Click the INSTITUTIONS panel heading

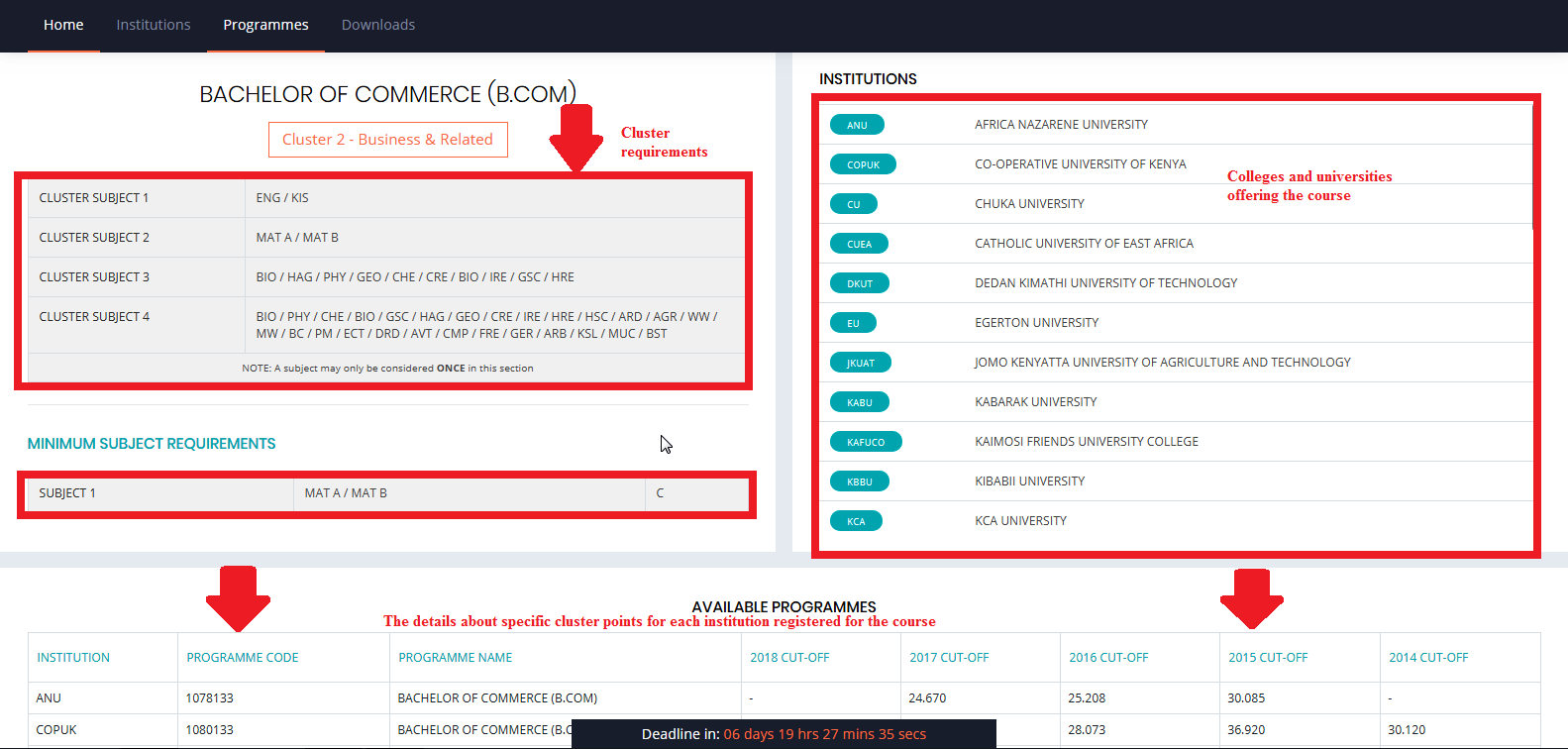coord(868,79)
